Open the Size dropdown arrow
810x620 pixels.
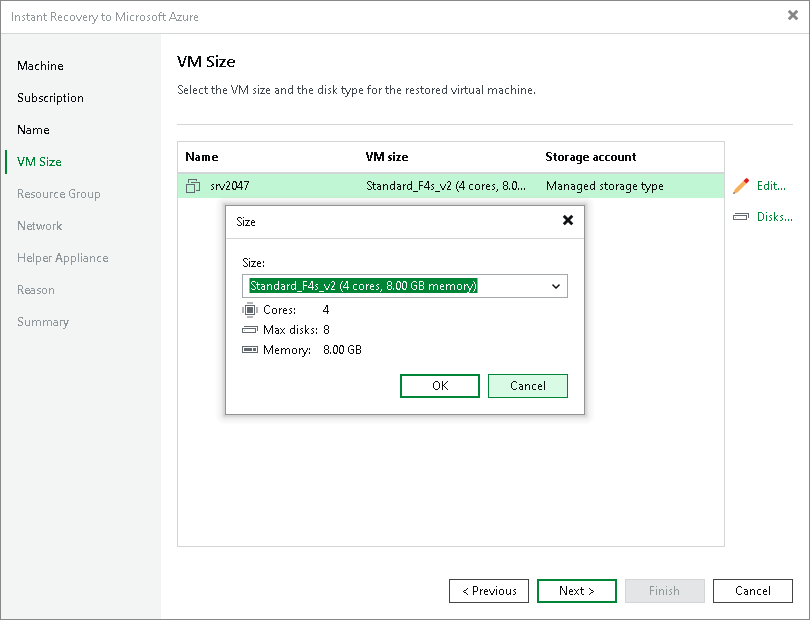(x=556, y=286)
